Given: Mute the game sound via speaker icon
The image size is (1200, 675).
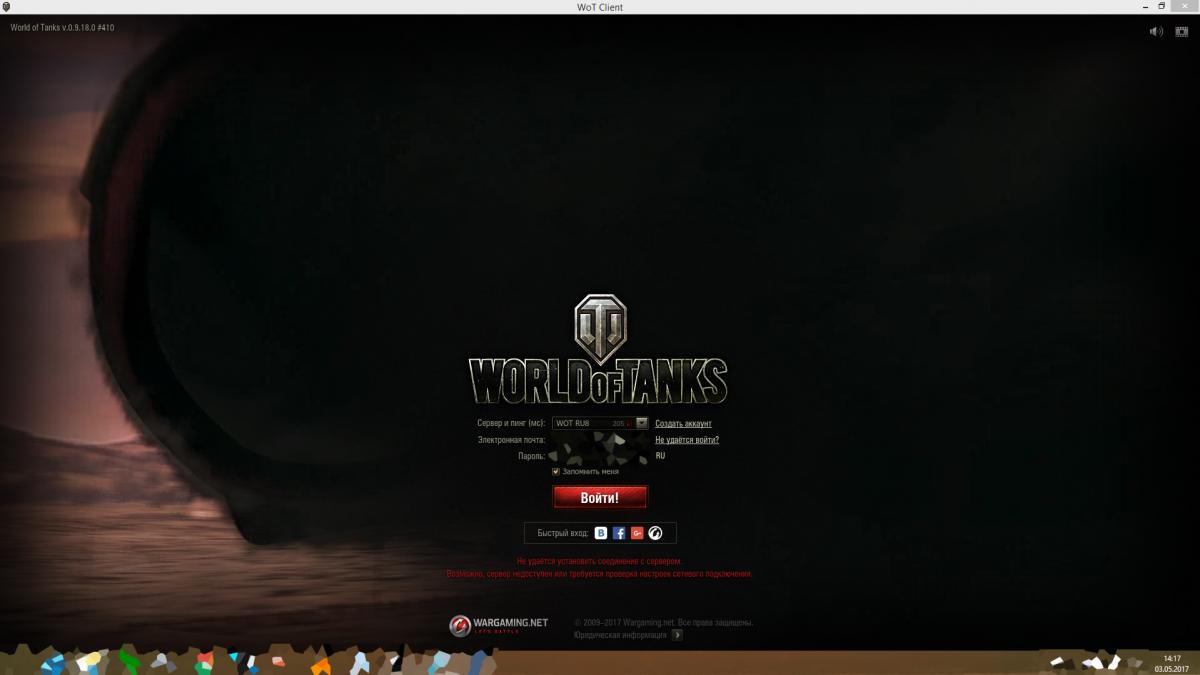Looking at the screenshot, I should [x=1156, y=31].
